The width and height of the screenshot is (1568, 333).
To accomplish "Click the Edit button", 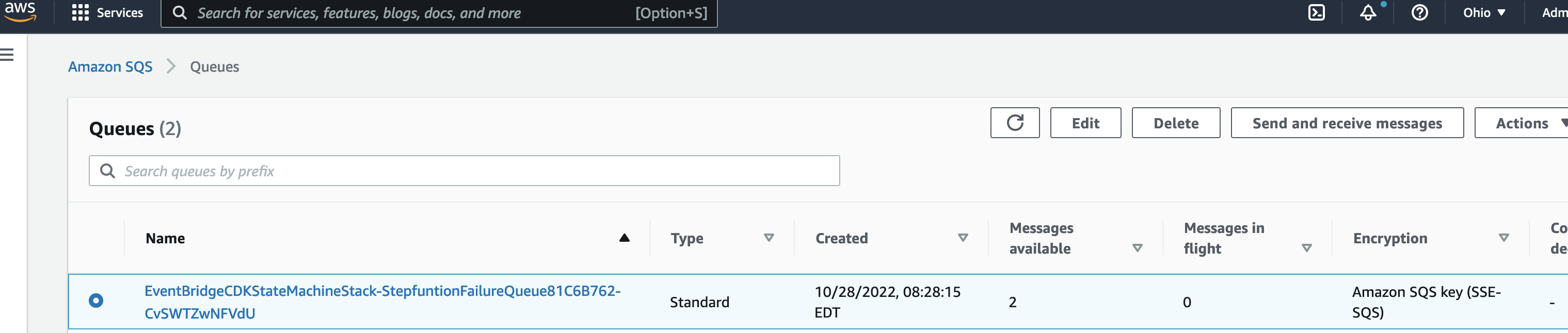I will click(1085, 123).
